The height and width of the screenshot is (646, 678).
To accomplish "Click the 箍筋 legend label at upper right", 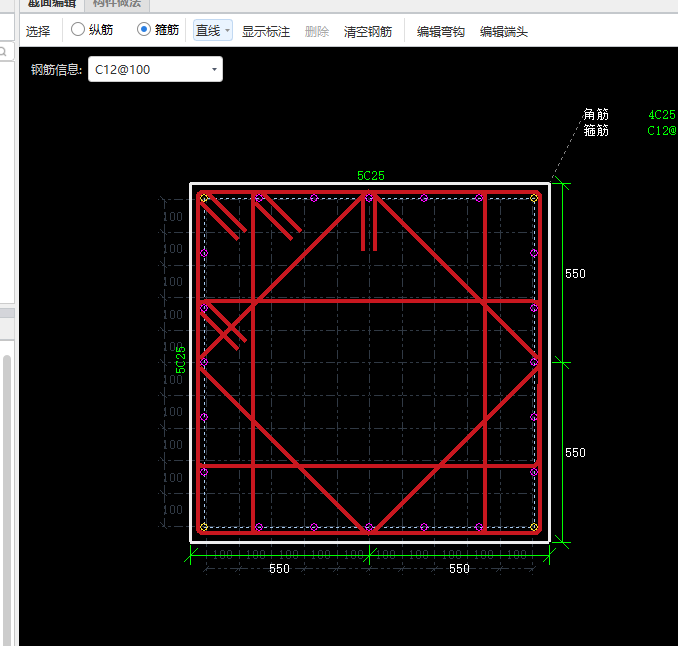I will [596, 130].
